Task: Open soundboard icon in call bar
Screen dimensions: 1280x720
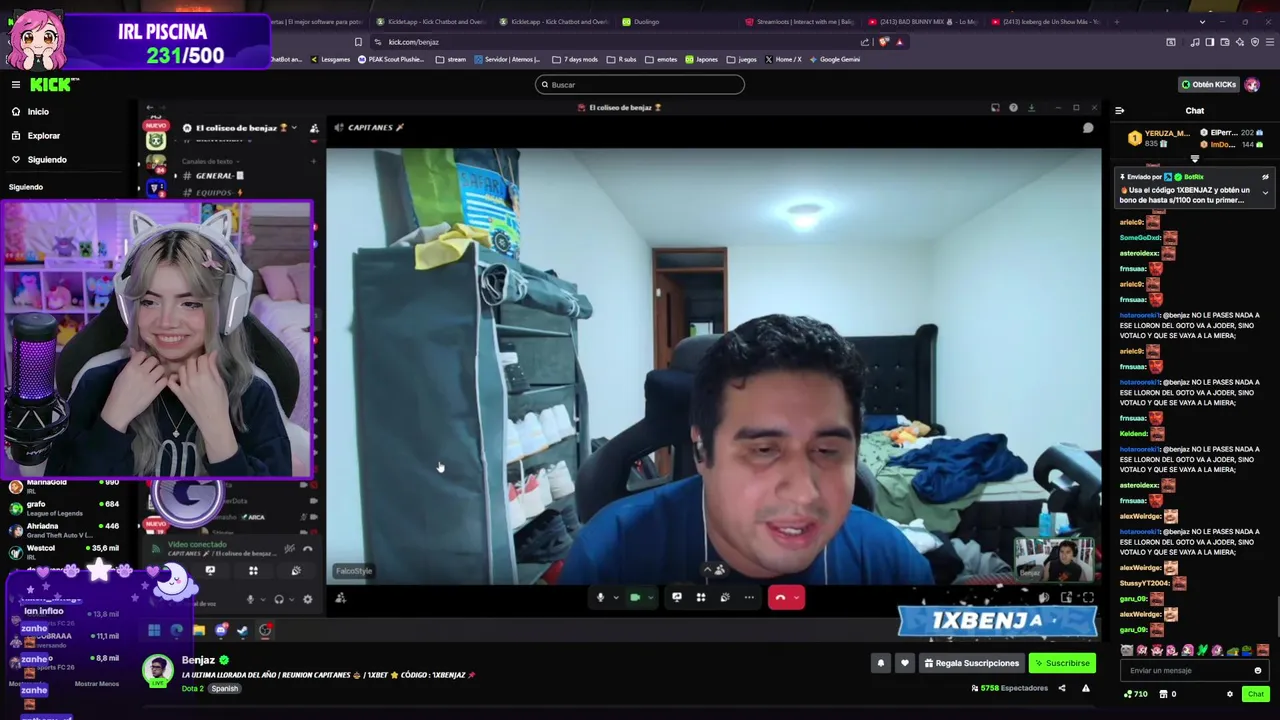Action: coord(725,598)
